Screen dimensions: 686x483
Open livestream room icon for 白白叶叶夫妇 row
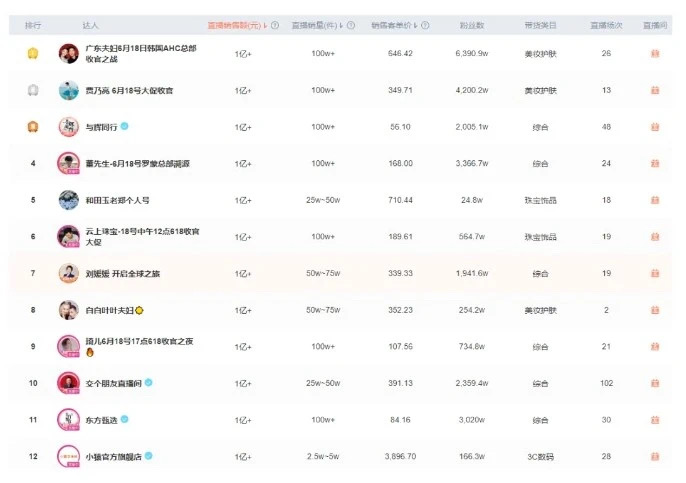[655, 310]
